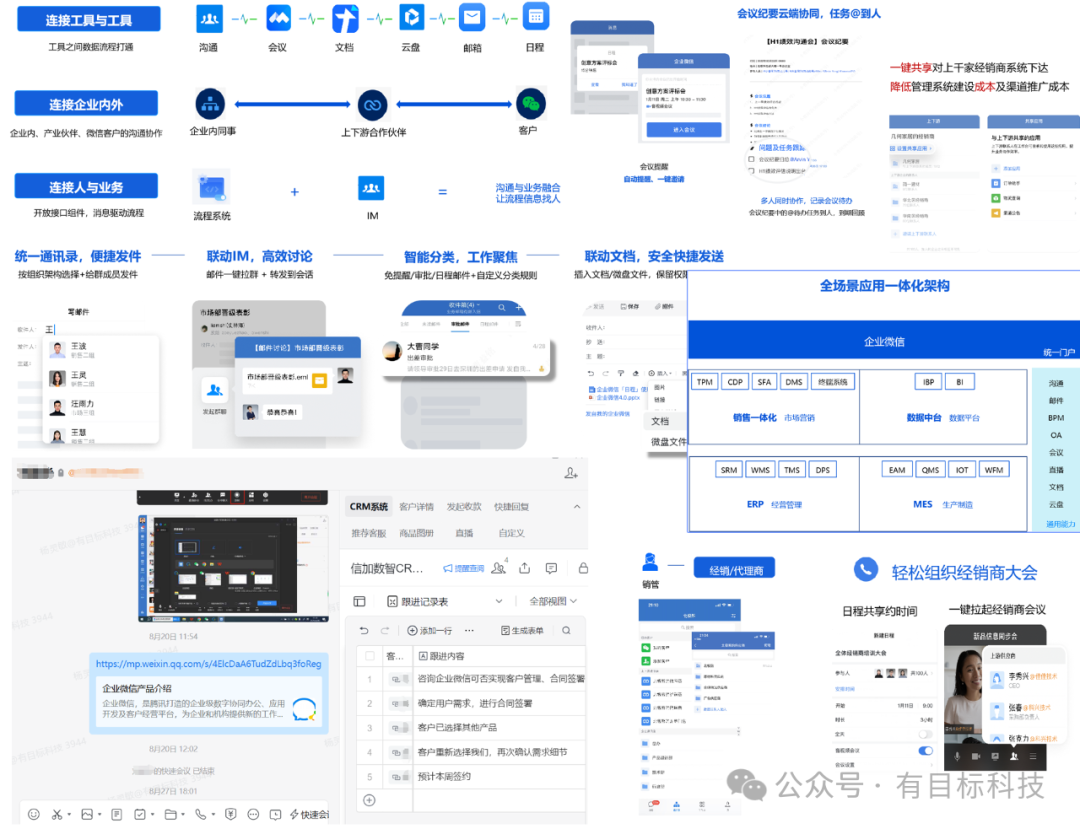Click the search magnifier in table toolbar
The image size is (1080, 829).
pos(566,630)
